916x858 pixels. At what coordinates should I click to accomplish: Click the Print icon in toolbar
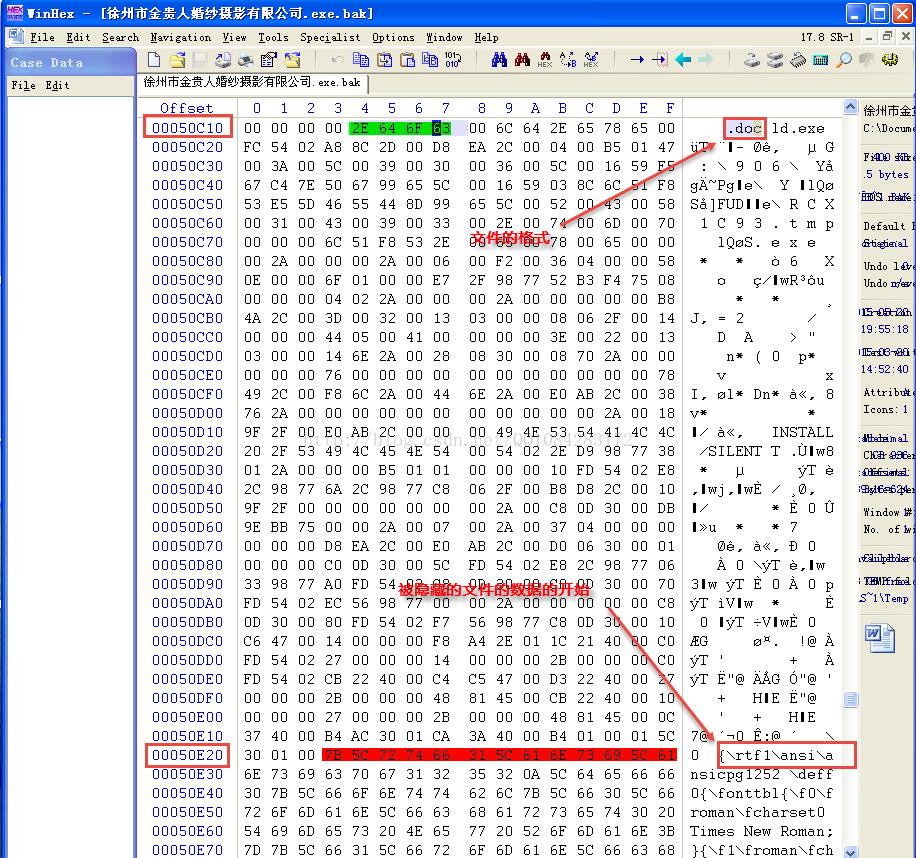[x=223, y=60]
